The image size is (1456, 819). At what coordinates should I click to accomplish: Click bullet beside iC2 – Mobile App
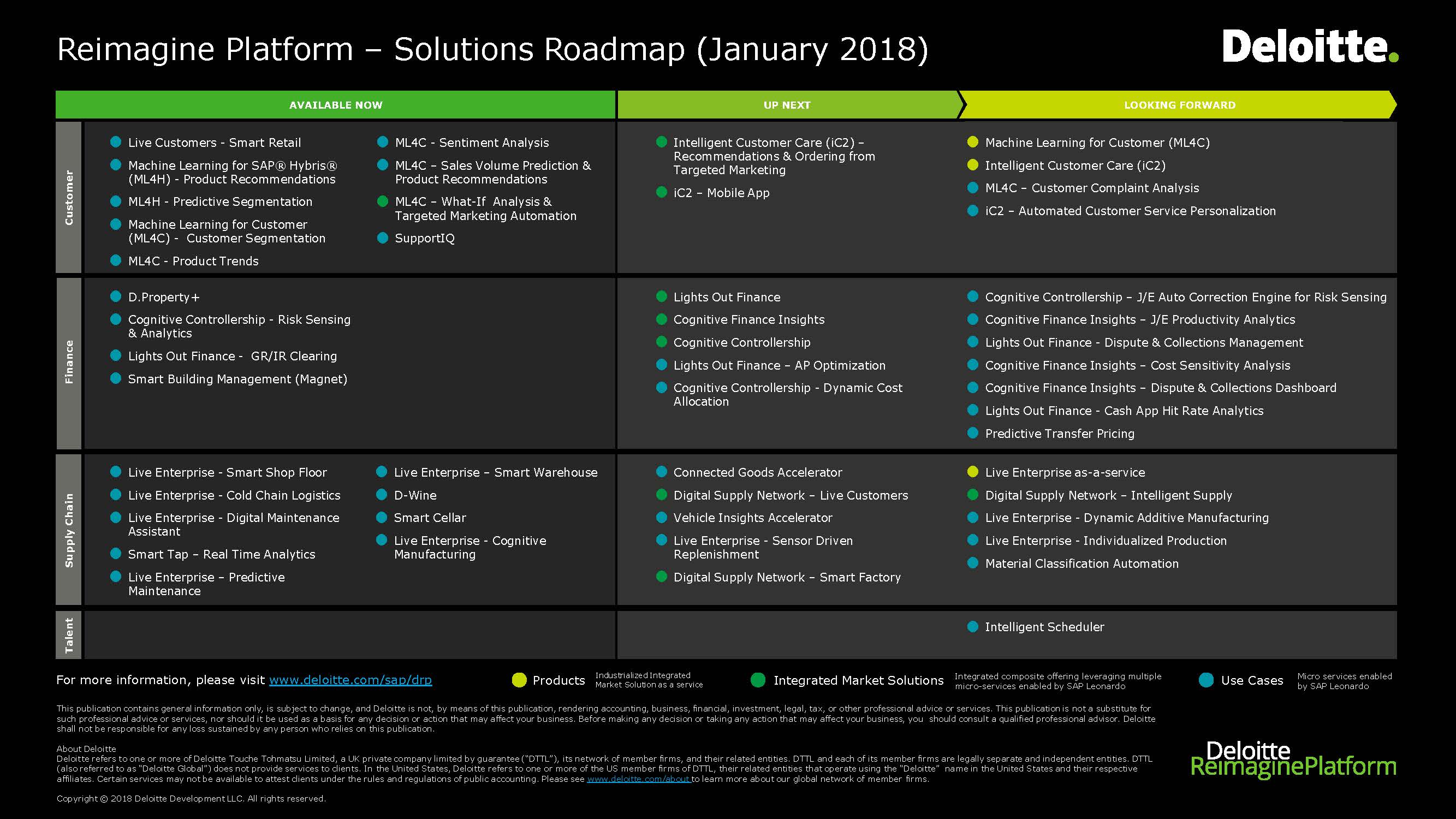click(661, 192)
